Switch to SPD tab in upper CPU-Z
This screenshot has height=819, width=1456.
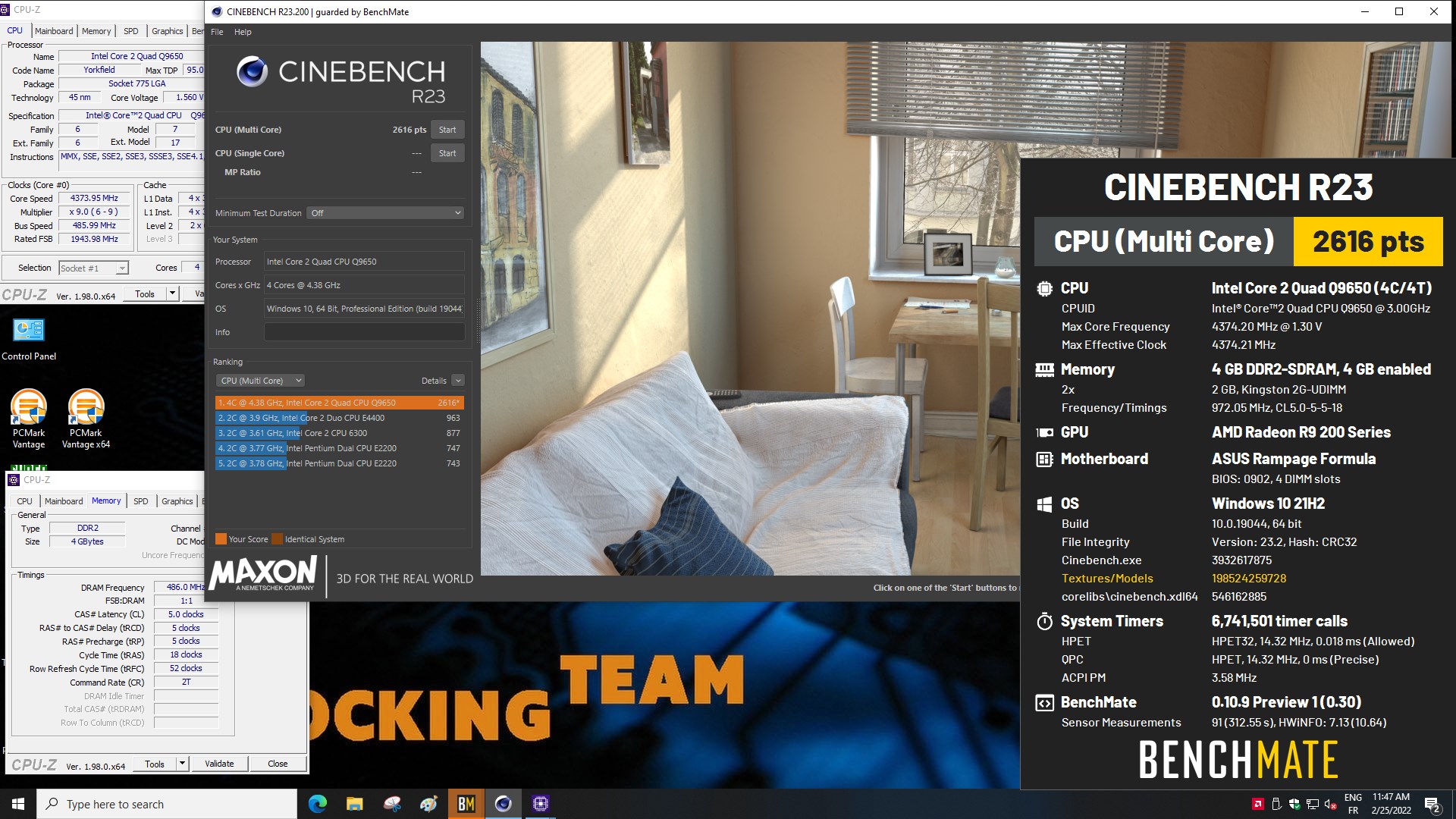[x=131, y=31]
